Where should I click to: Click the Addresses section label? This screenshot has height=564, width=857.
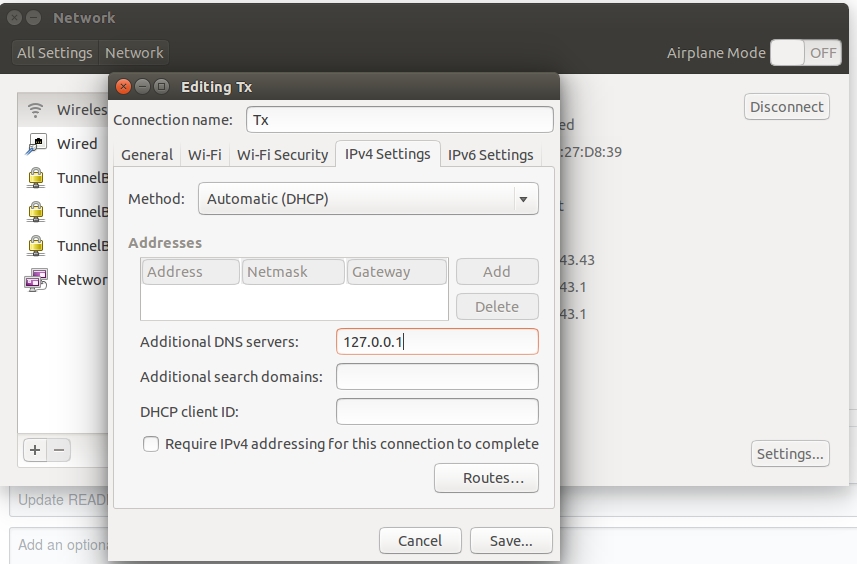165,243
